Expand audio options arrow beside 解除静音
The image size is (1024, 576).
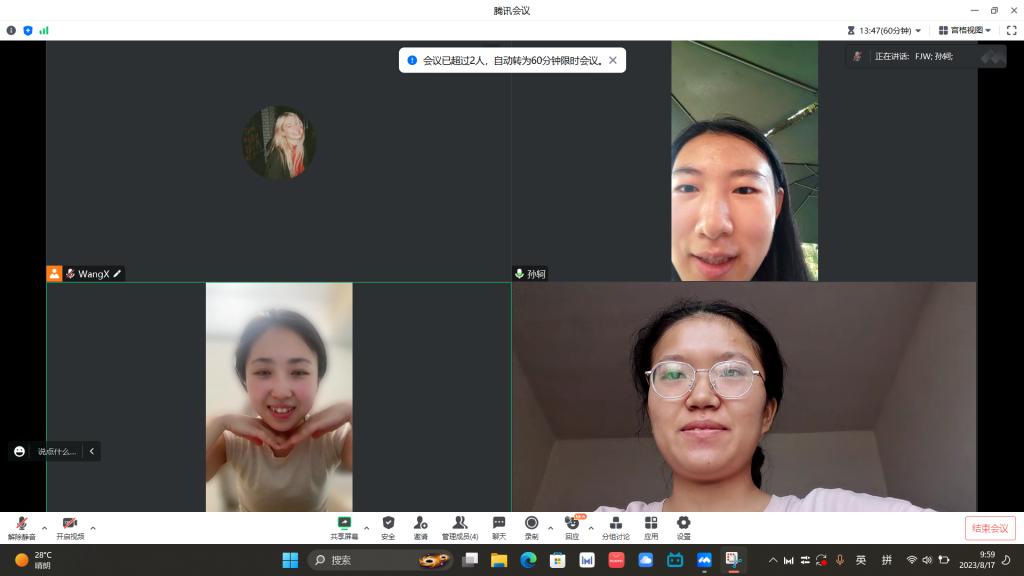tap(44, 527)
